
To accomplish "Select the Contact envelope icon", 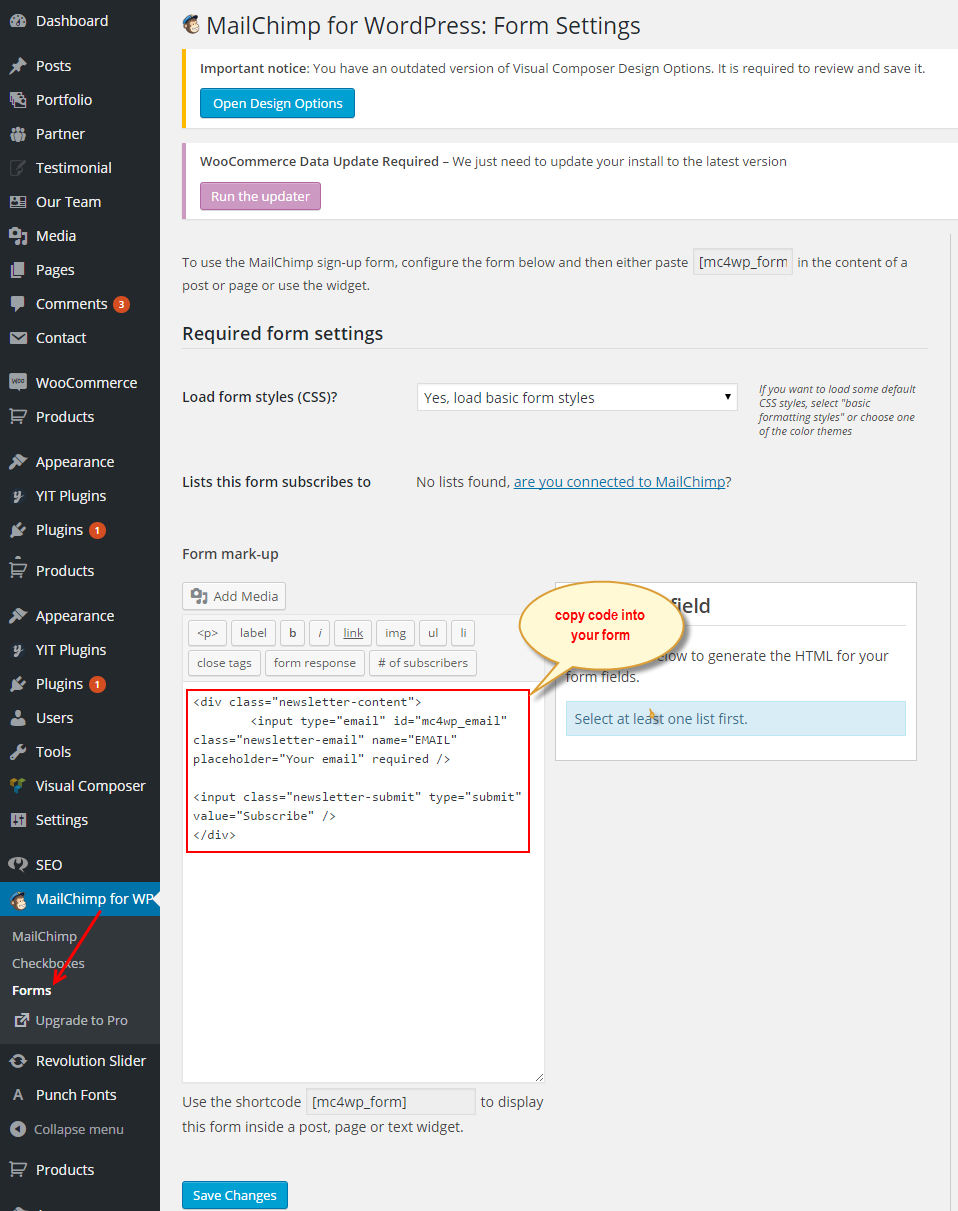I will pyautogui.click(x=18, y=338).
